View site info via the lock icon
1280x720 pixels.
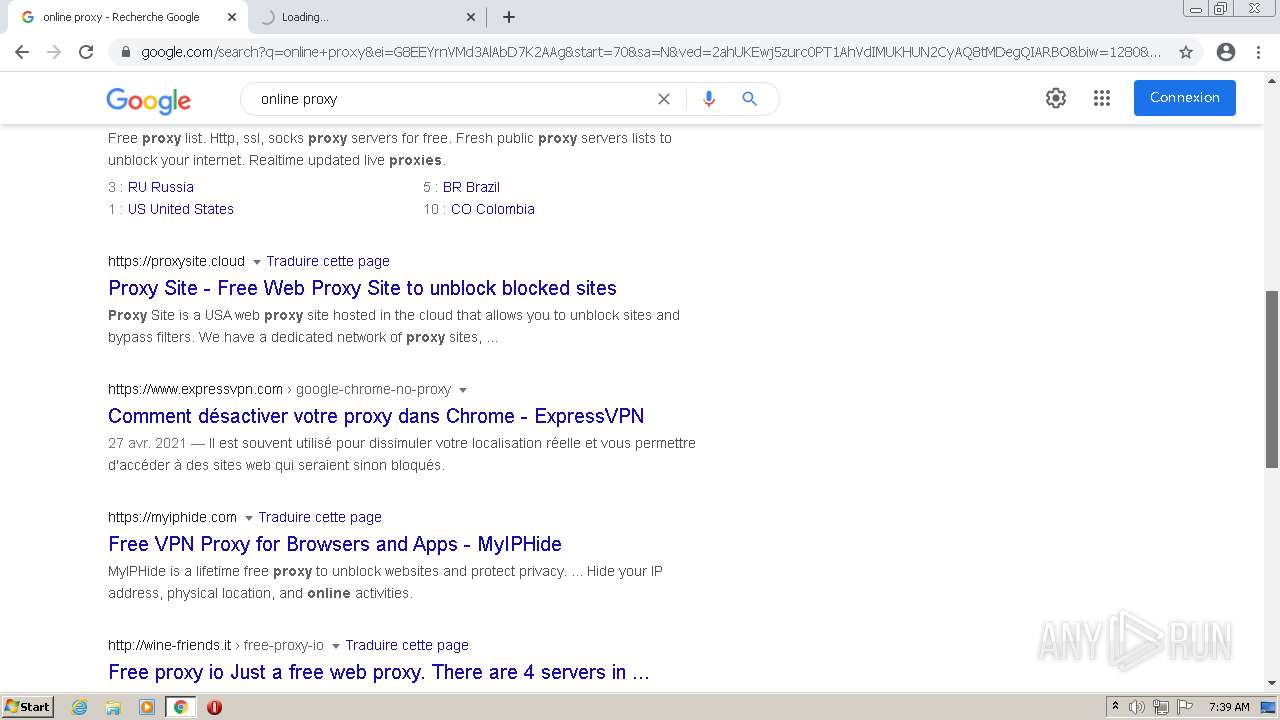[125, 52]
